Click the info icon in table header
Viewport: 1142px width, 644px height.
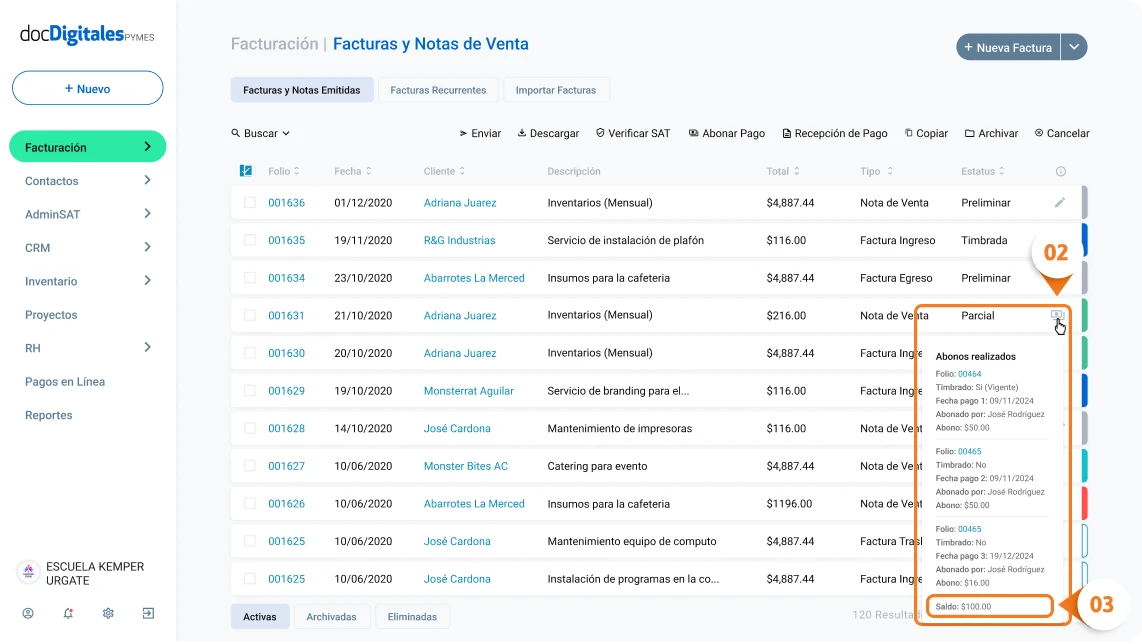point(1061,172)
